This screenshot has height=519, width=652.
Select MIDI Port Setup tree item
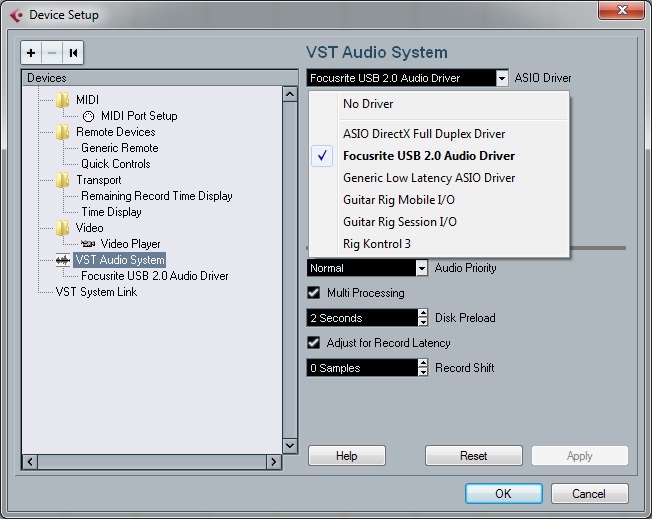pyautogui.click(x=139, y=116)
